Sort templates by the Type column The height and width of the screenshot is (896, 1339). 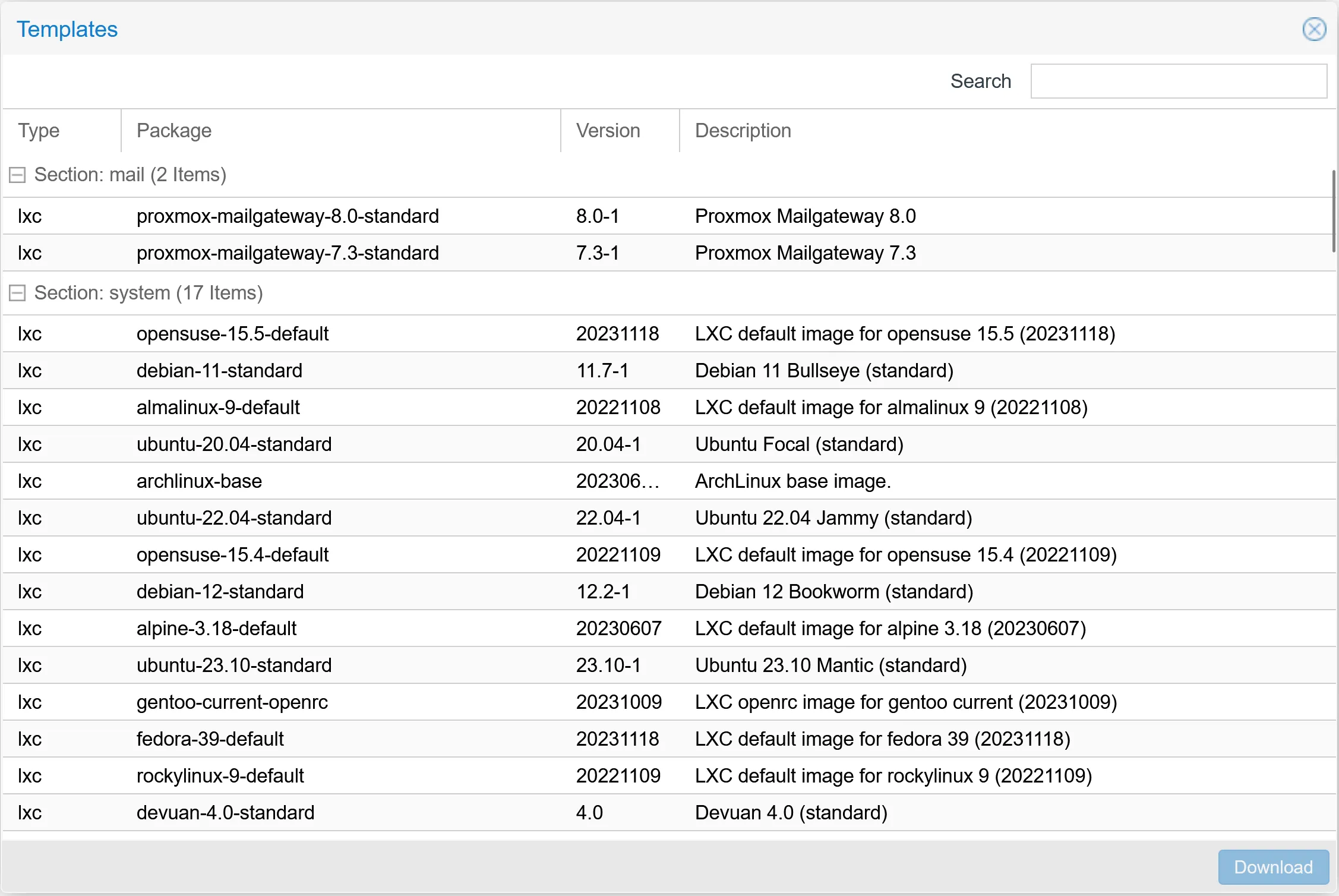(x=39, y=130)
